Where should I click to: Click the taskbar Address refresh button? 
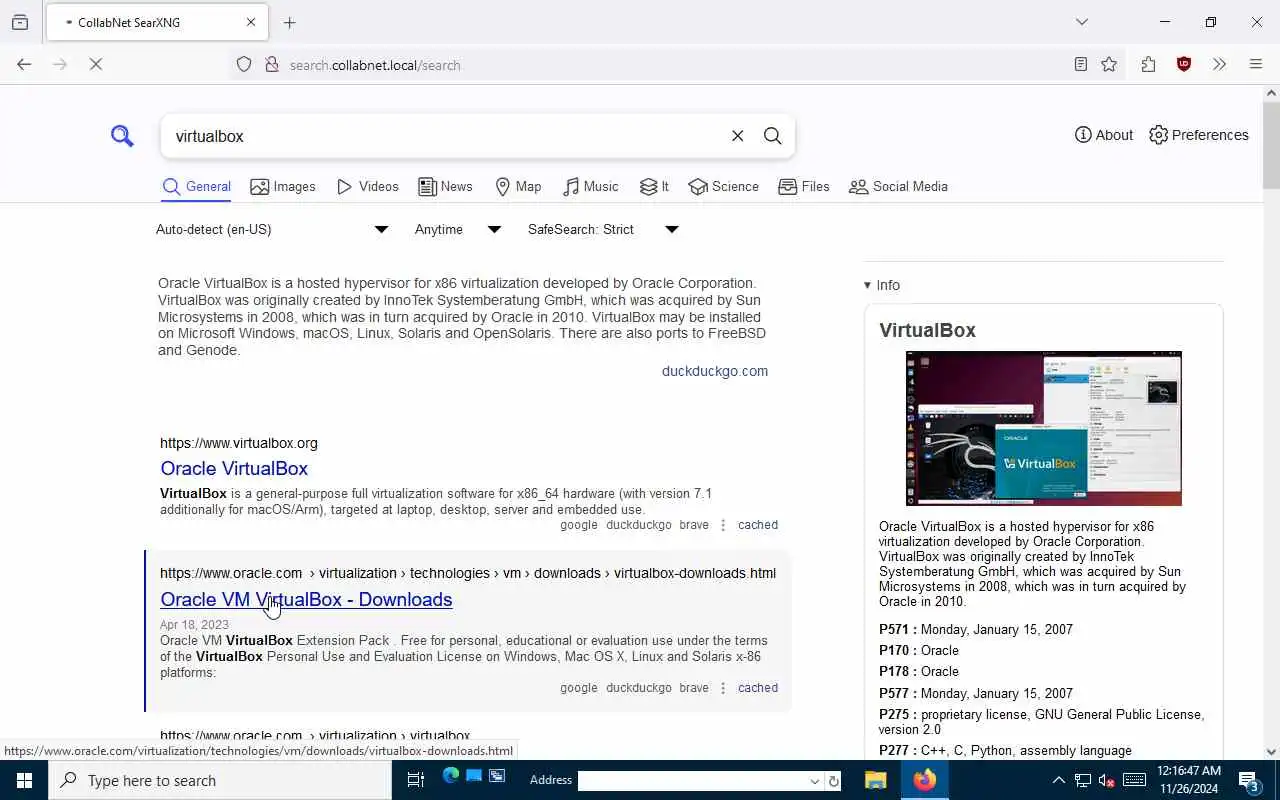tap(834, 781)
